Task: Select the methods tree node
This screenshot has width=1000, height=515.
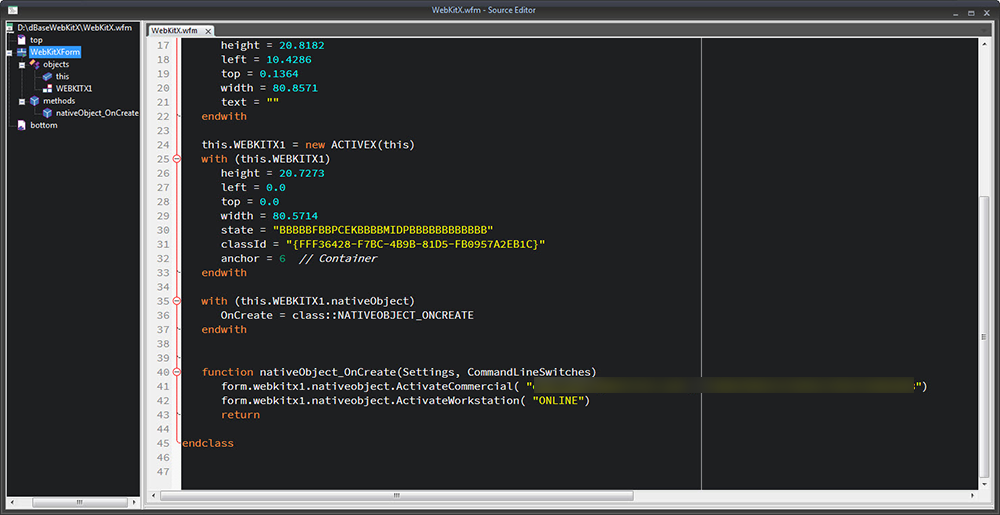Action: [x=59, y=101]
